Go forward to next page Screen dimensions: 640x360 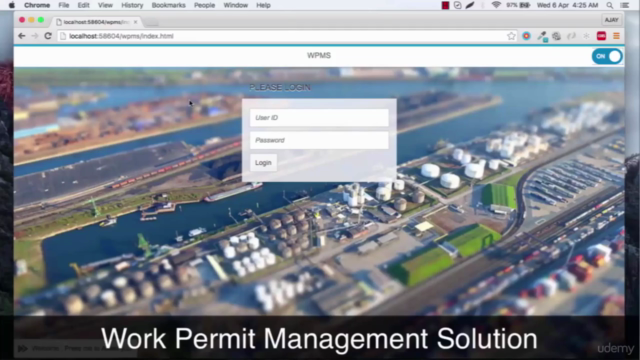(35, 36)
